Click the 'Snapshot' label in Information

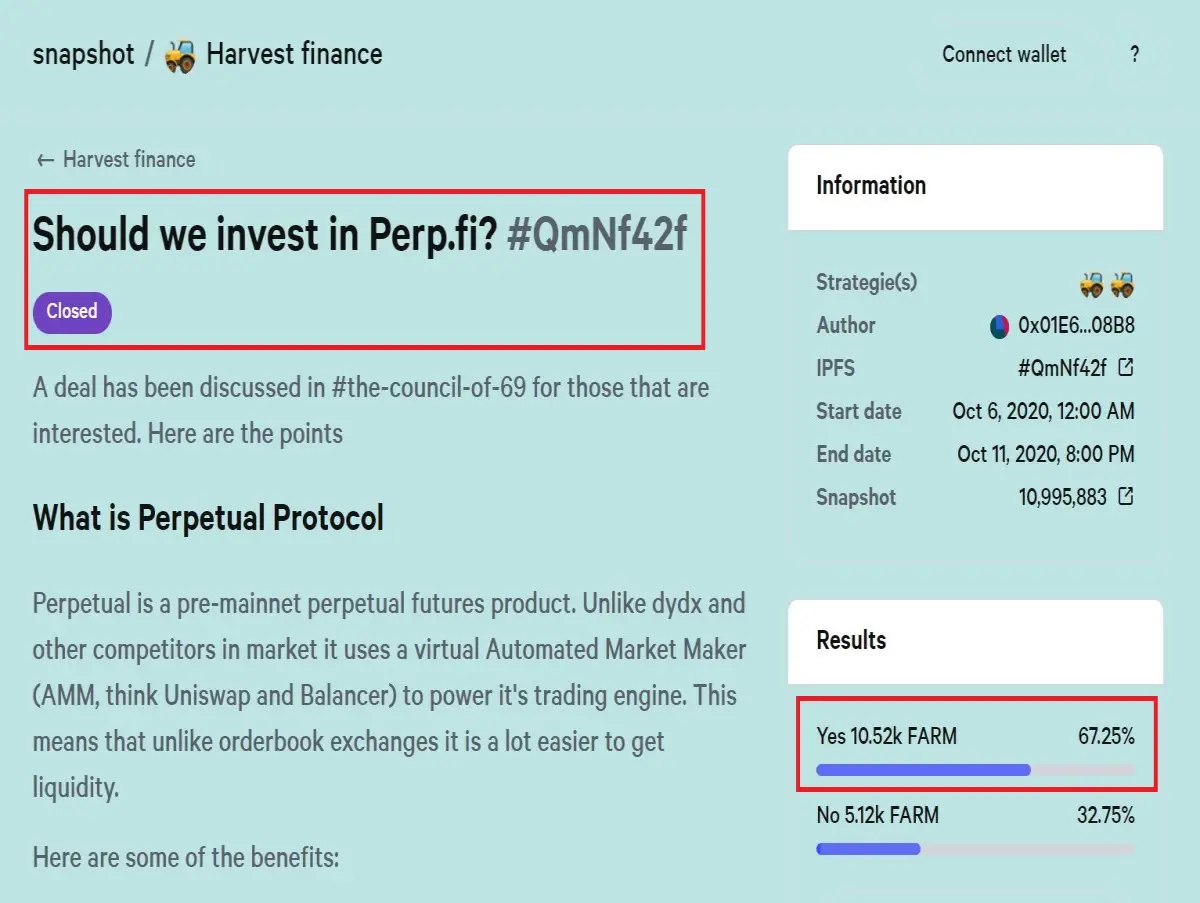856,497
